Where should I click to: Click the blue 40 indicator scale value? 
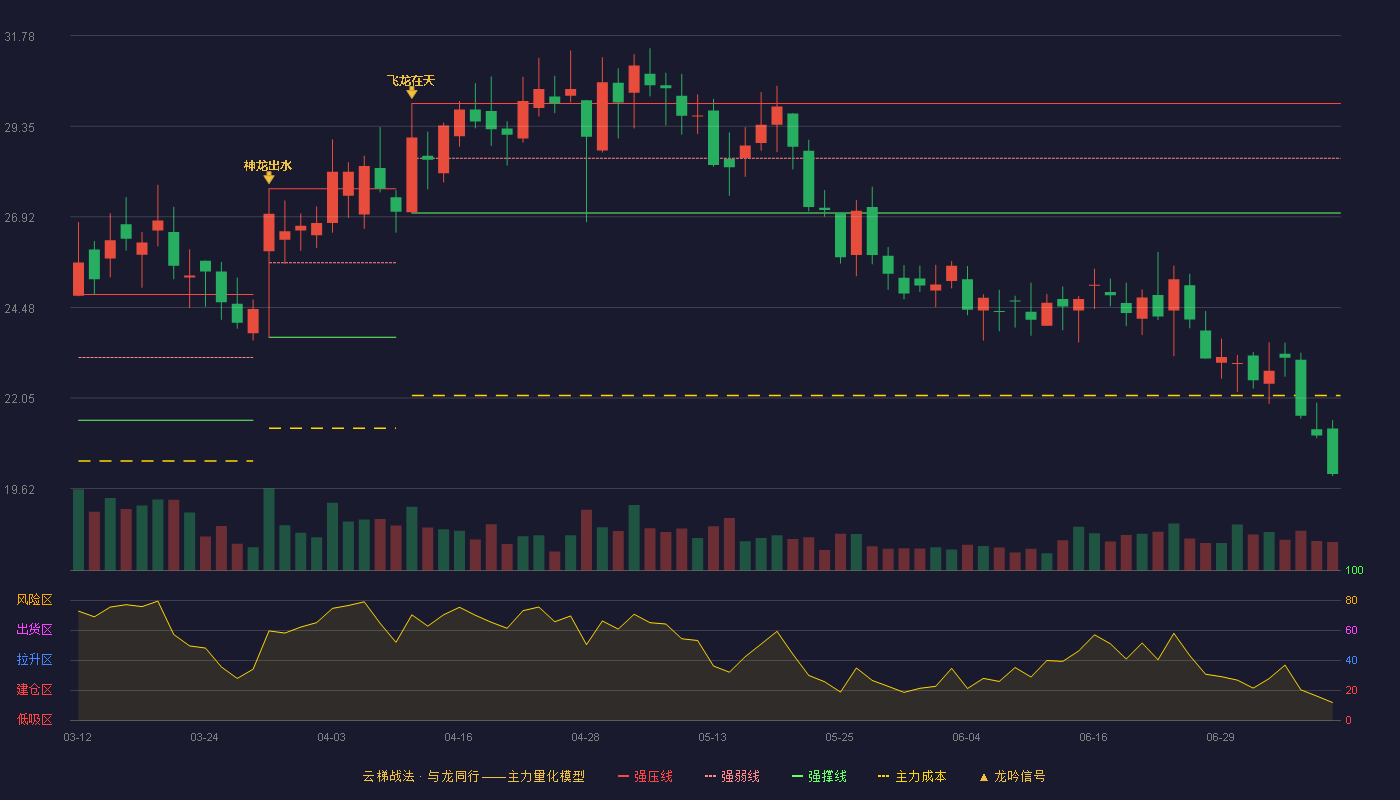(x=1351, y=661)
